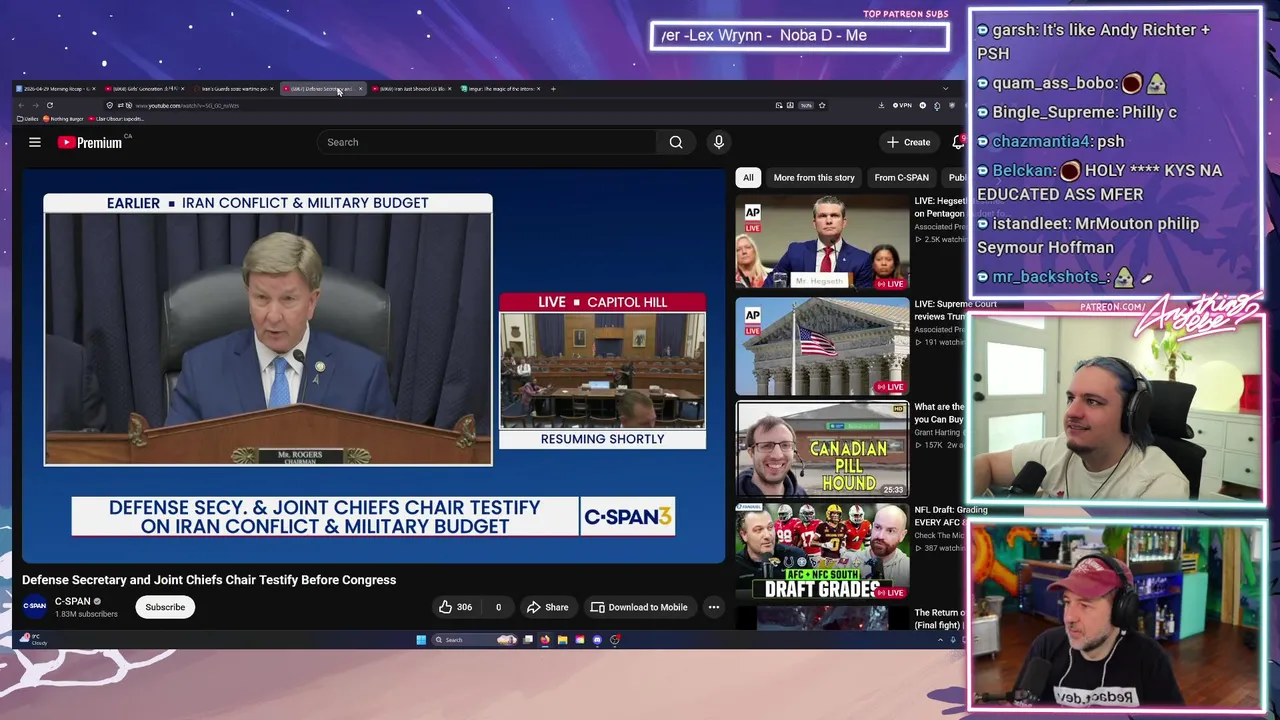This screenshot has width=1280, height=720.
Task: Click Download to Mobile button
Action: pyautogui.click(x=639, y=607)
